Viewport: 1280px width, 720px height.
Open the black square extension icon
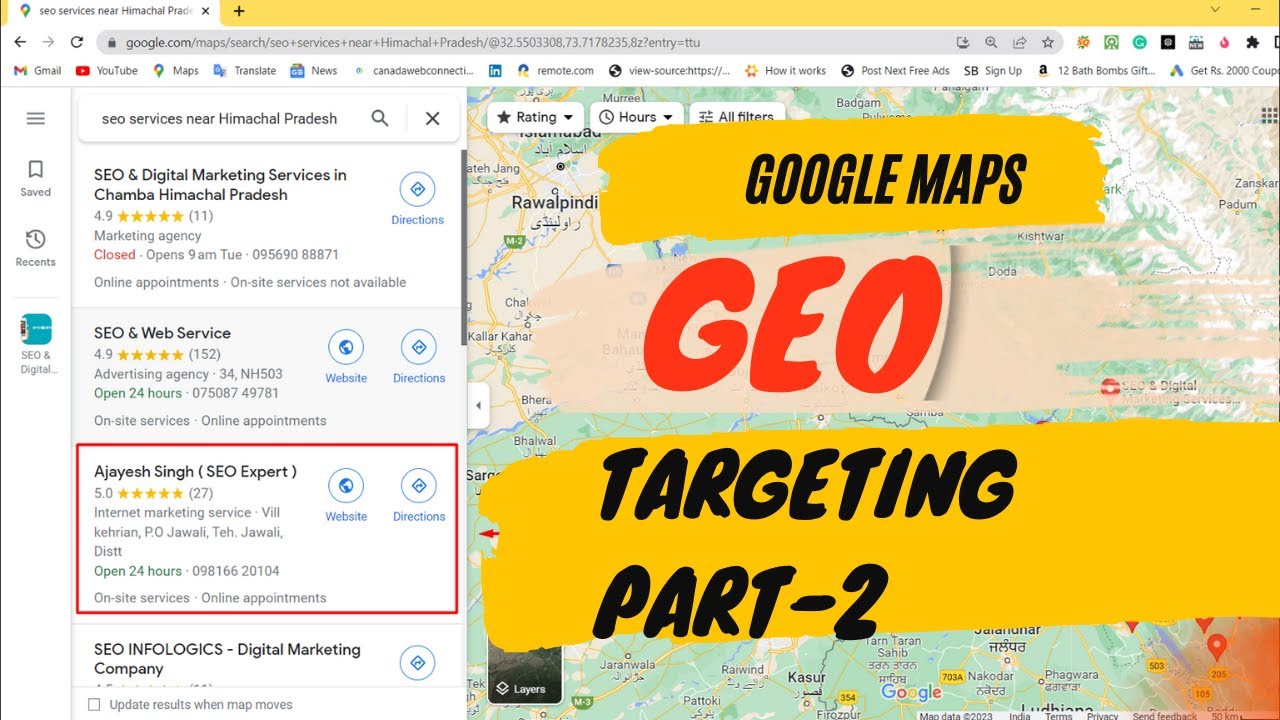tap(1167, 42)
